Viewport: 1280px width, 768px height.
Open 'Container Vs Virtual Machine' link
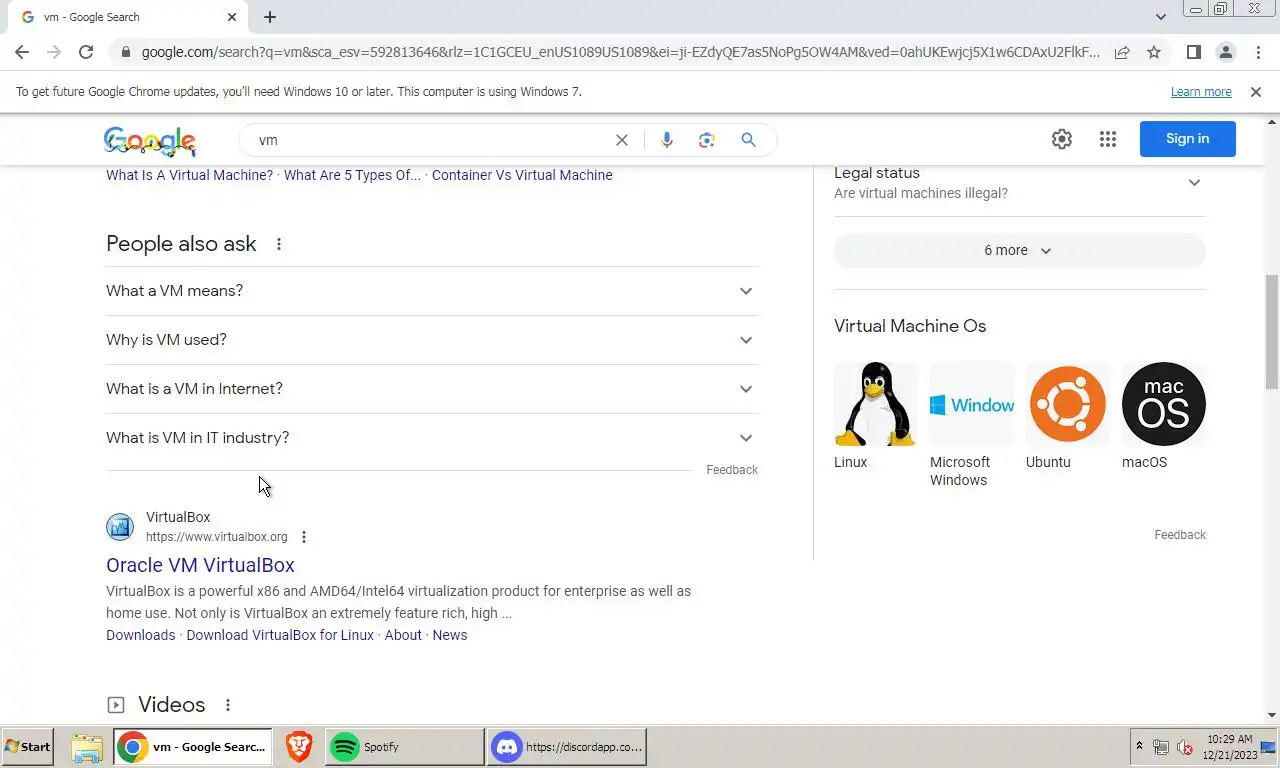pyautogui.click(x=522, y=175)
